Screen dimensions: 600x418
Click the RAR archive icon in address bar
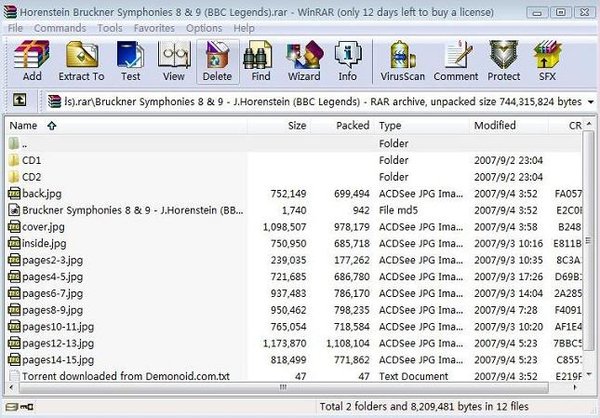(54, 101)
